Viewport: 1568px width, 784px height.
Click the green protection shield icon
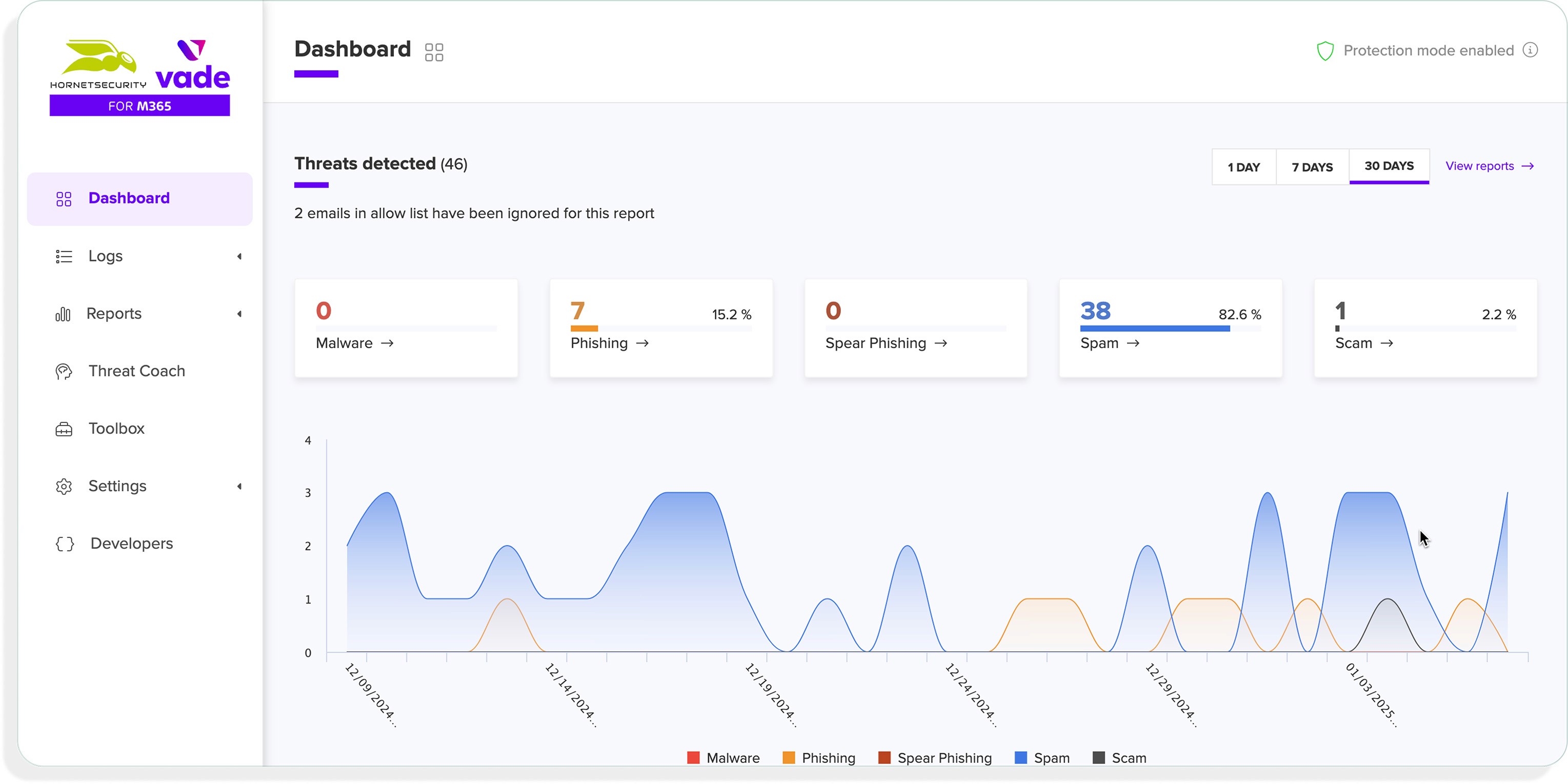[x=1325, y=51]
